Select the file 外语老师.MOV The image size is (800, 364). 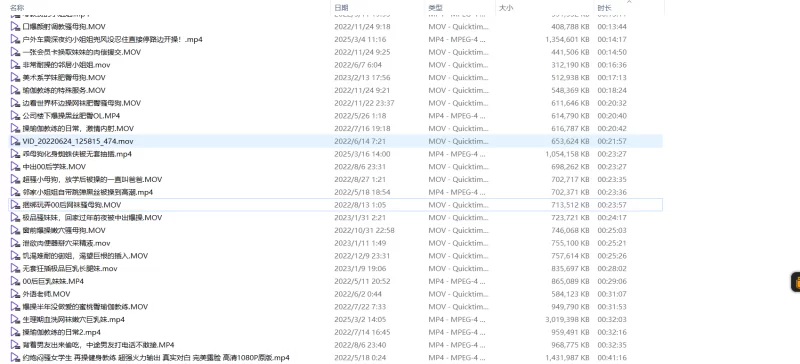click(x=46, y=294)
